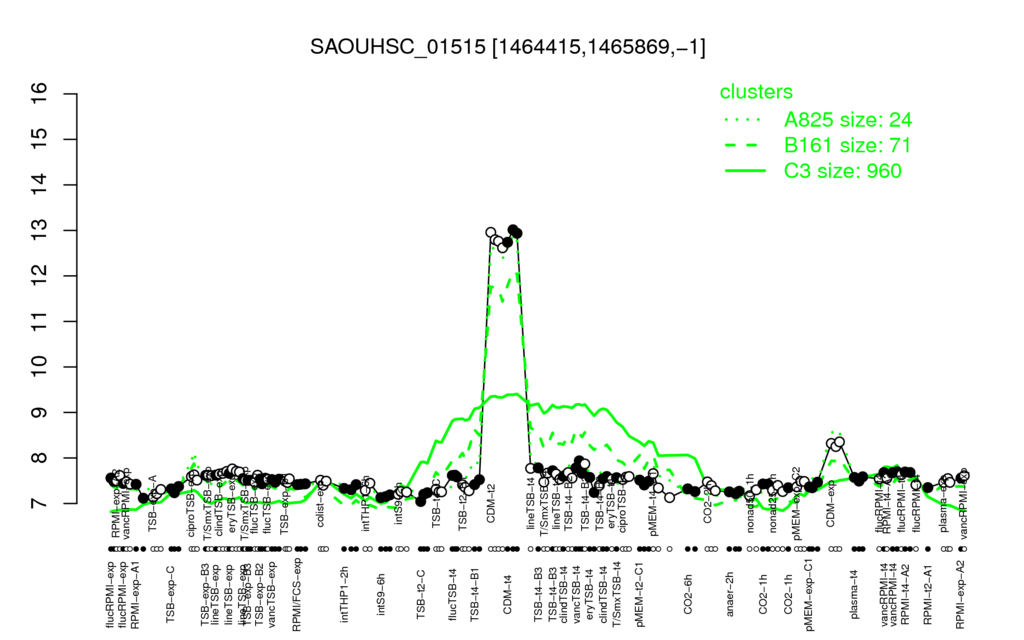Click the 'TSB-exp-C' x-axis label
1024x640 pixels.
click(171, 594)
